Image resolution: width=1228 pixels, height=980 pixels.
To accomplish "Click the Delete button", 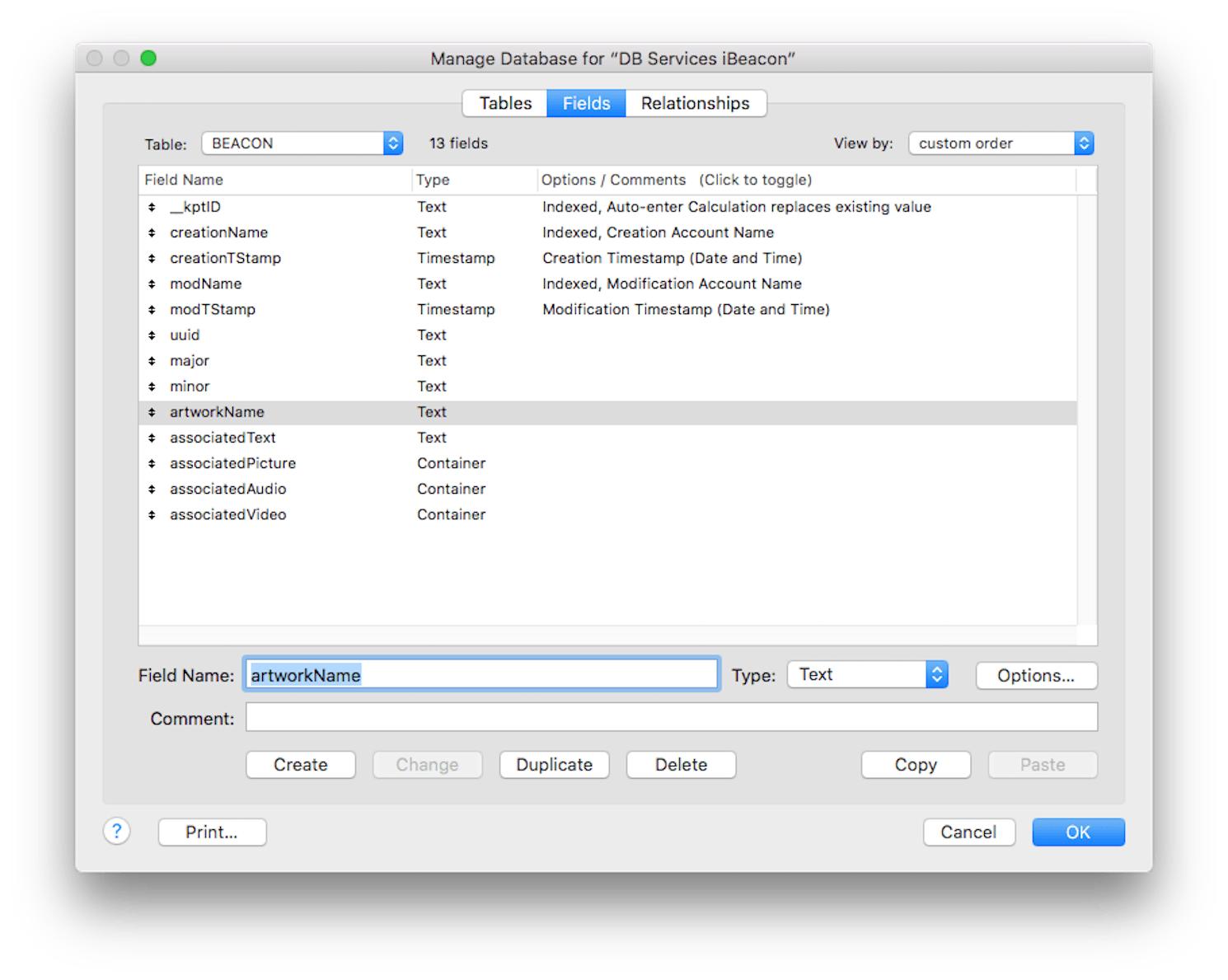I will click(x=682, y=765).
